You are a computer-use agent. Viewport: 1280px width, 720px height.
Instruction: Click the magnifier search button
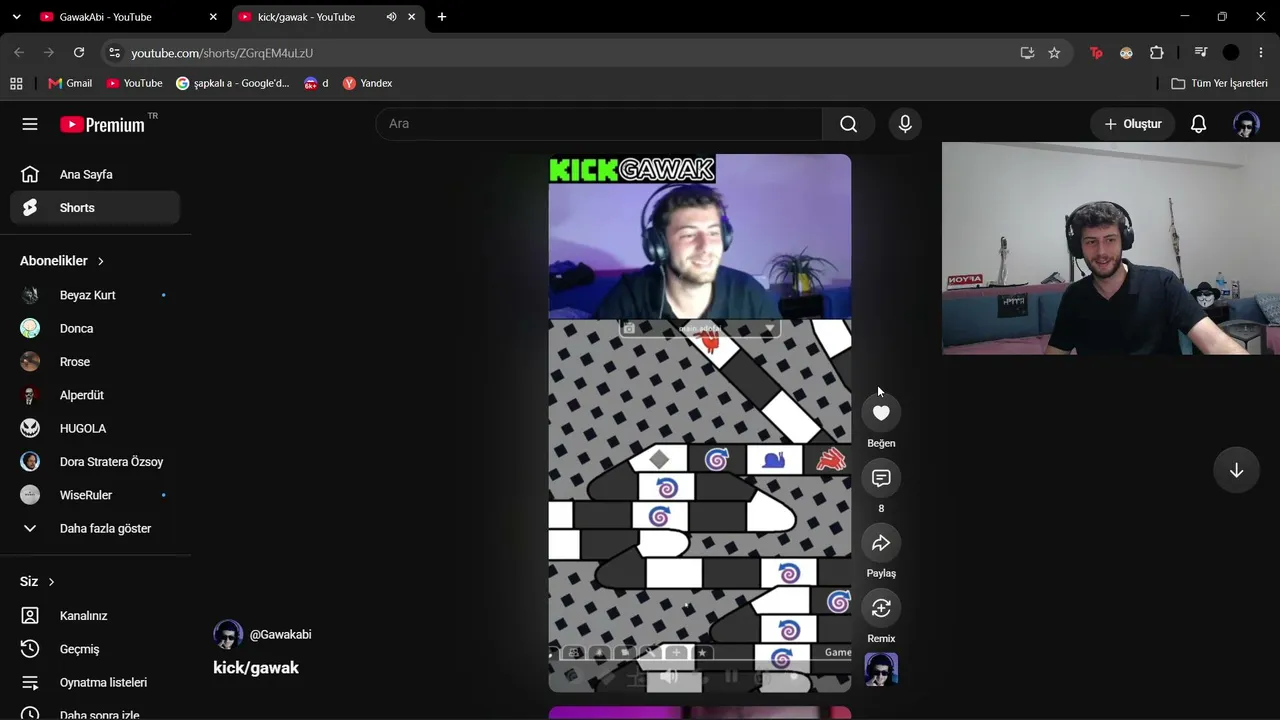[x=849, y=124]
